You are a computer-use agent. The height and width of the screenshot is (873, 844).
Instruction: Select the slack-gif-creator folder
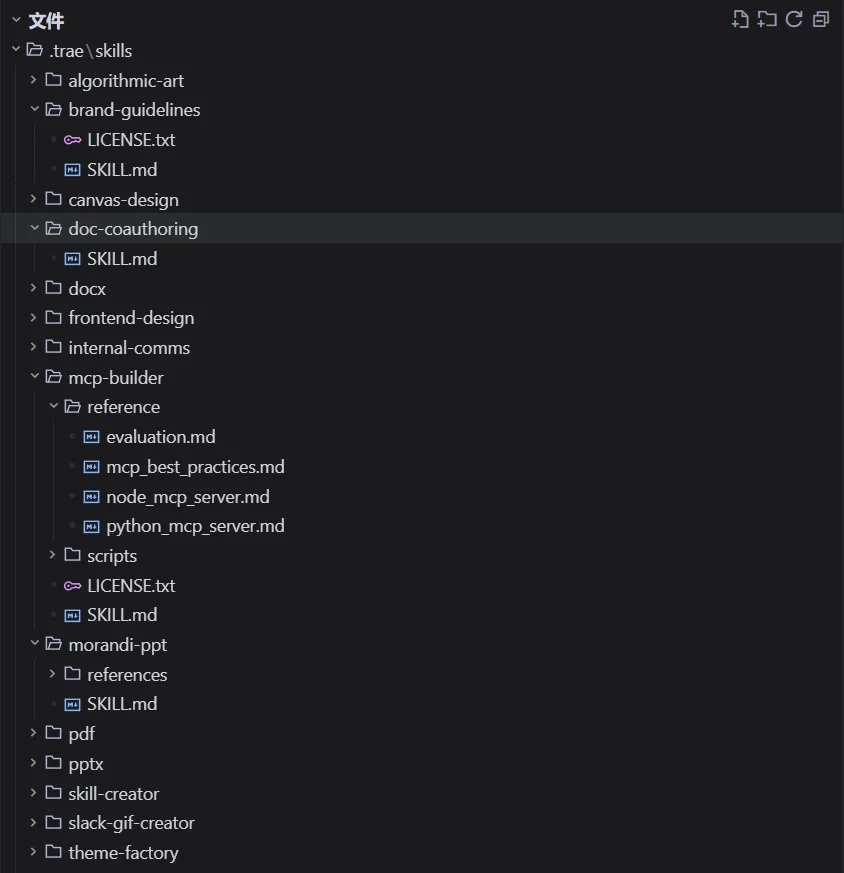[x=129, y=822]
